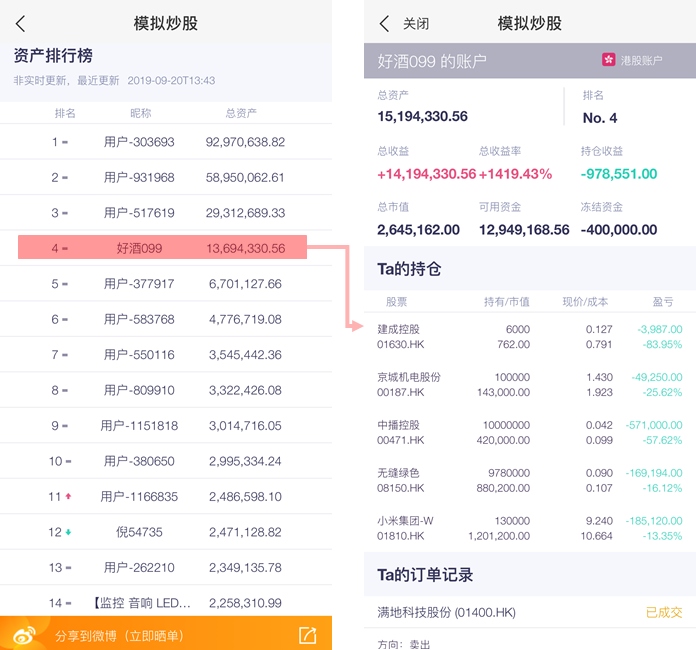Viewport: 696px width, 650px height.
Task: Tap the back arrow on the ranking screen
Action: pyautogui.click(x=20, y=24)
